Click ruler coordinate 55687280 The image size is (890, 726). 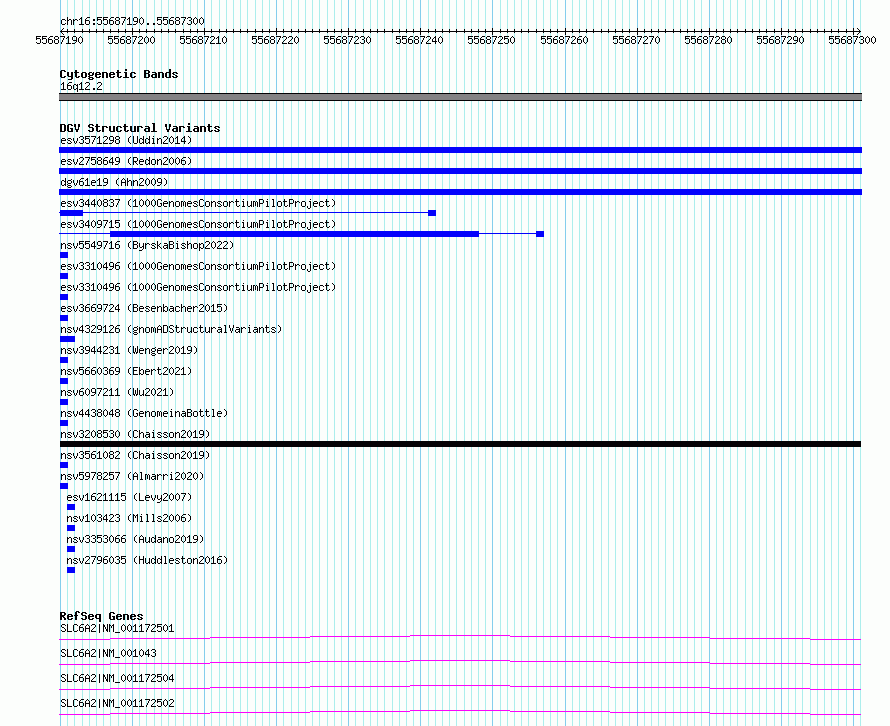click(x=708, y=40)
